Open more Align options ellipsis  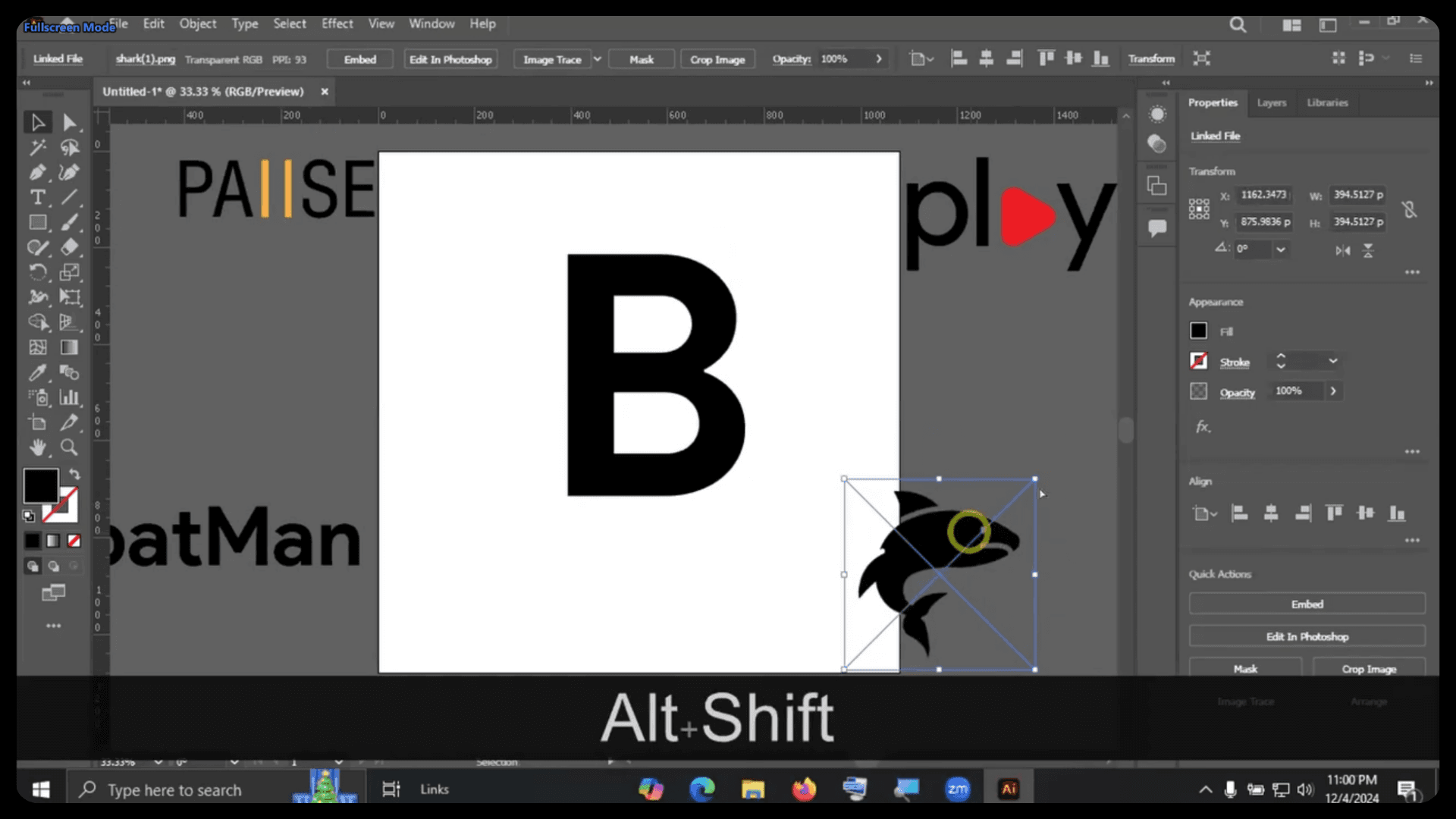[x=1412, y=541]
